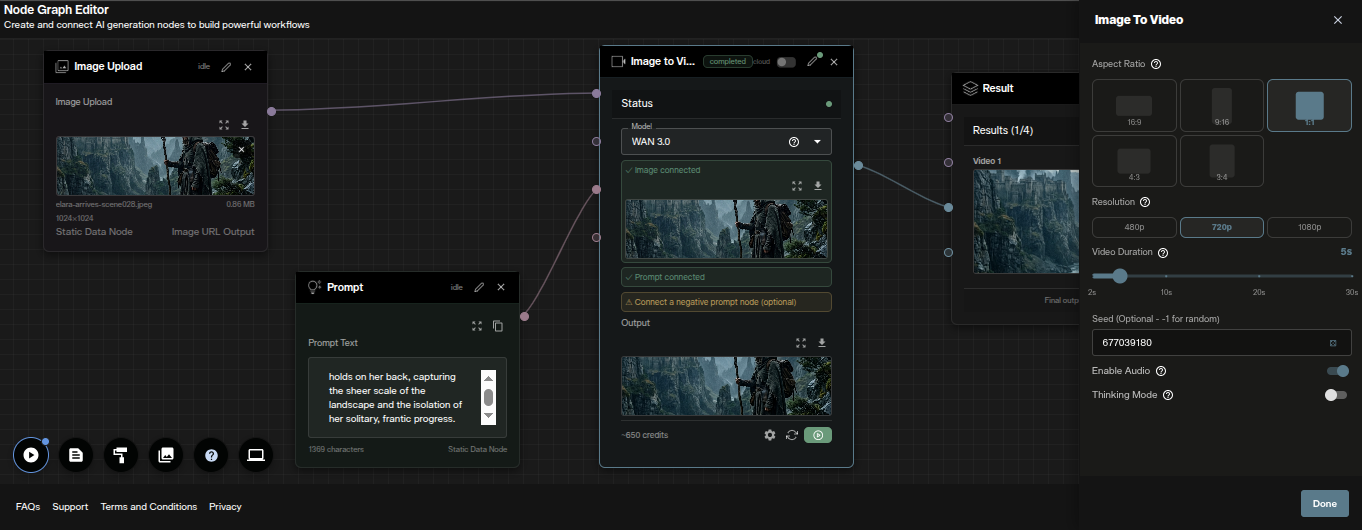The width and height of the screenshot is (1362, 530).
Task: Open the help question mark in bottom toolbar
Action: [211, 455]
